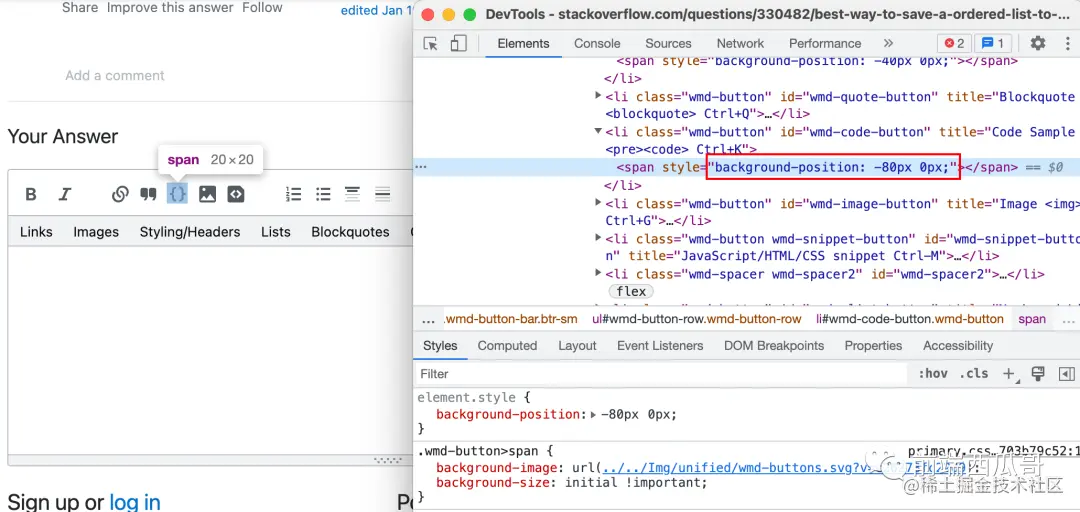This screenshot has height=512, width=1080.
Task: Open Images help tab in editor
Action: pyautogui.click(x=96, y=232)
